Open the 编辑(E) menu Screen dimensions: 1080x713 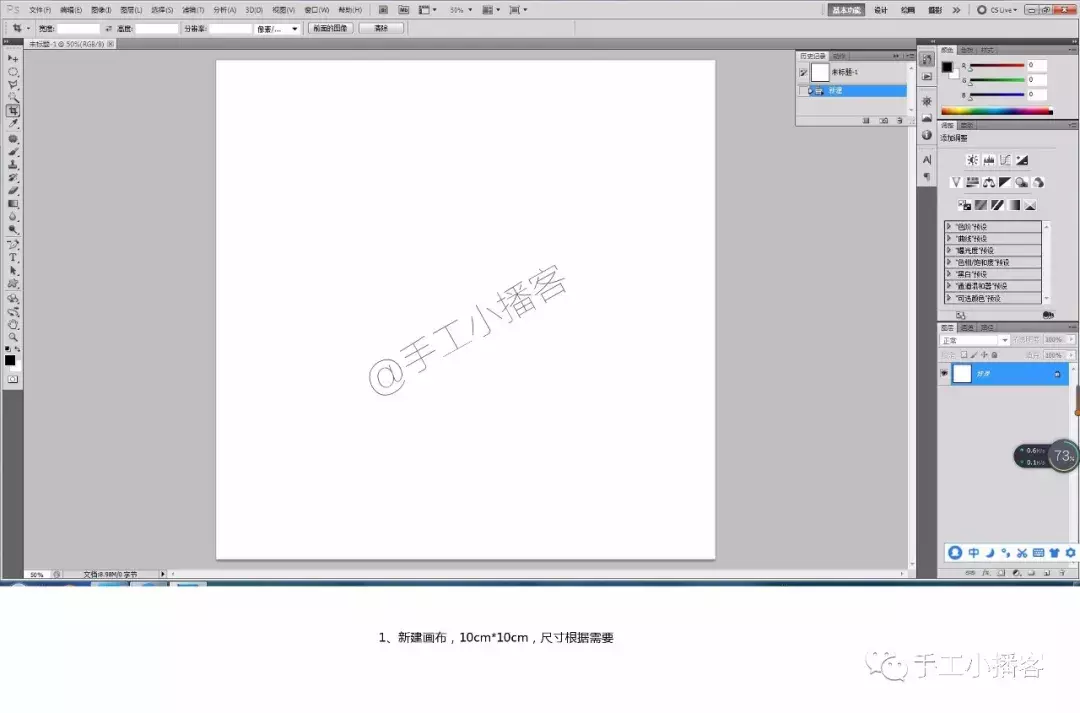point(71,10)
